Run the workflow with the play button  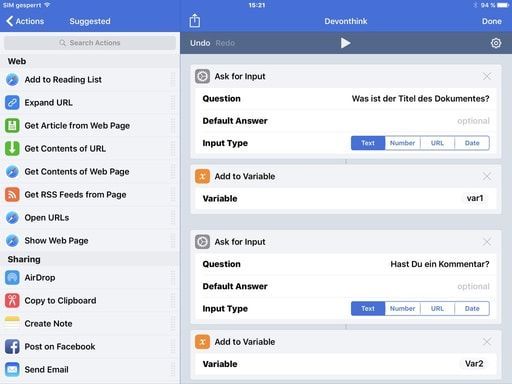click(x=345, y=43)
